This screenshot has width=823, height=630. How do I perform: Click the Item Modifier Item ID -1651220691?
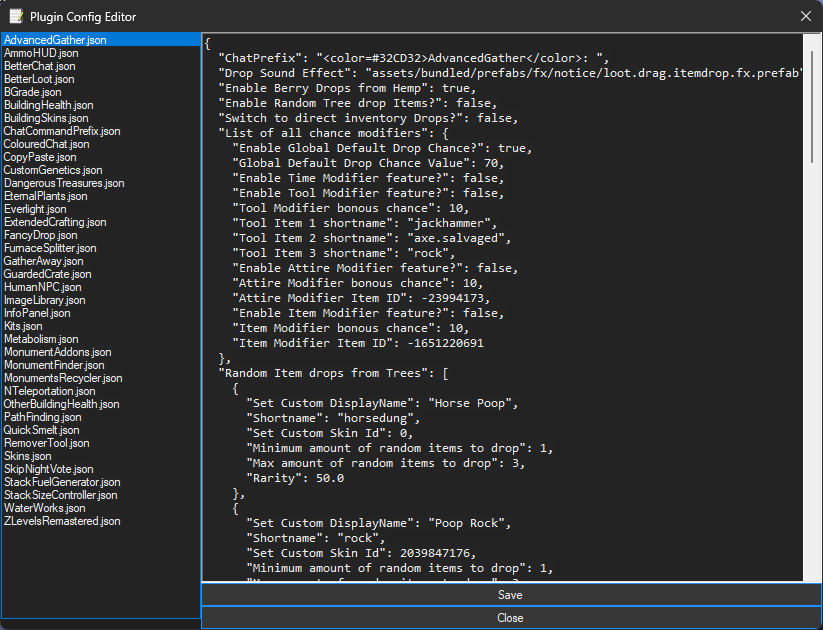(445, 343)
